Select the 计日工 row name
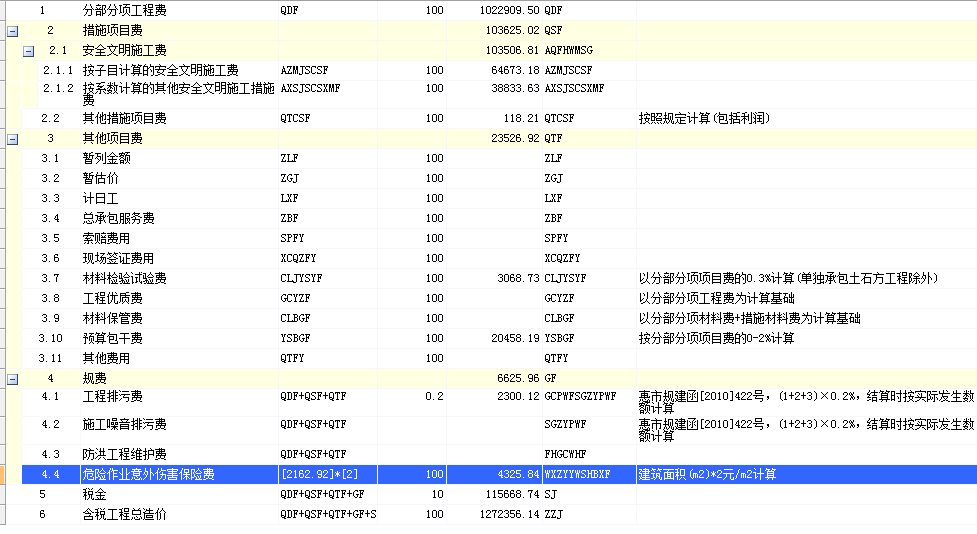The image size is (977, 534). coord(101,198)
